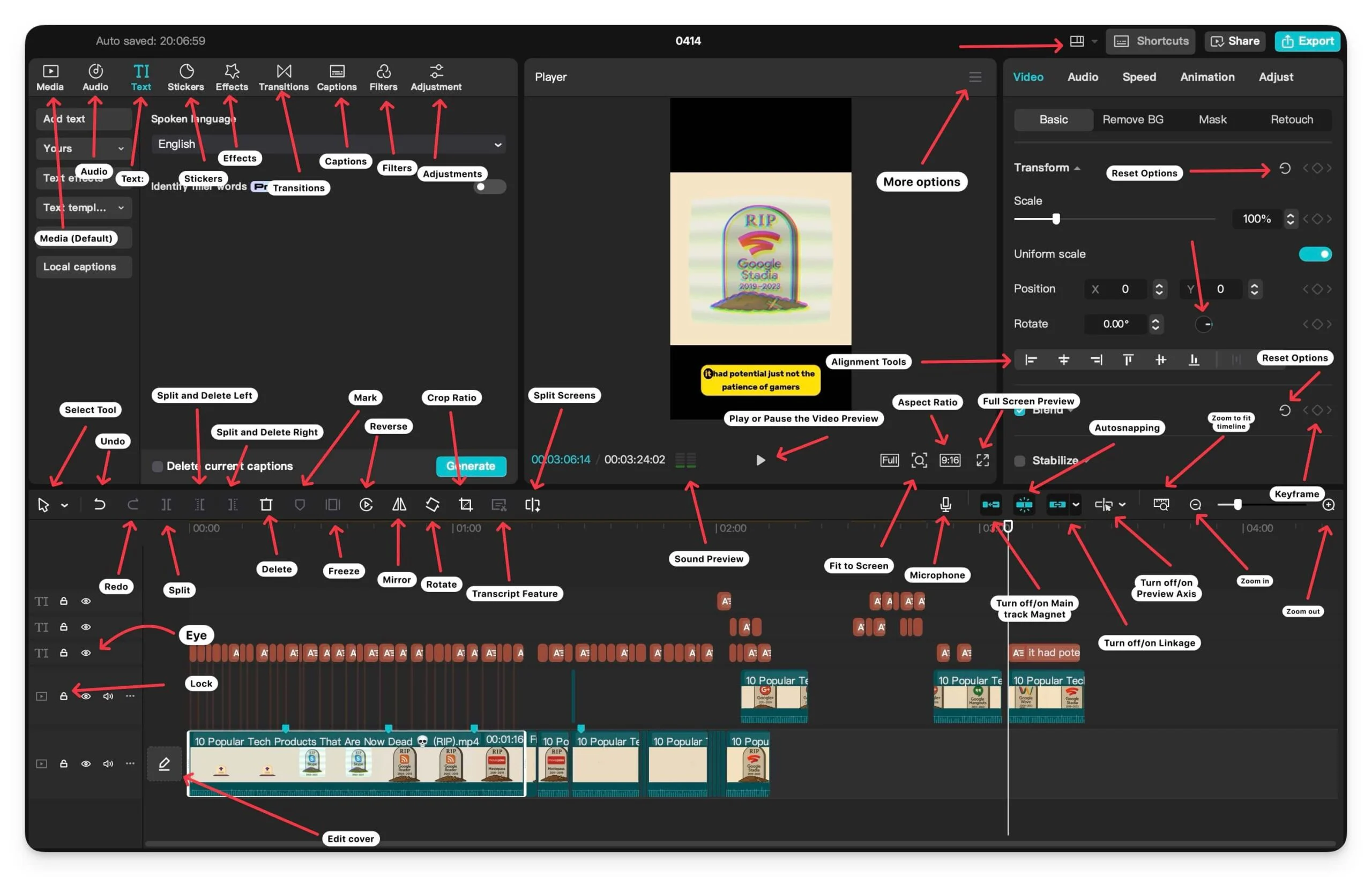Click the Scale percentage stepper arrows
Viewport: 1372px width, 877px height.
[x=1290, y=219]
